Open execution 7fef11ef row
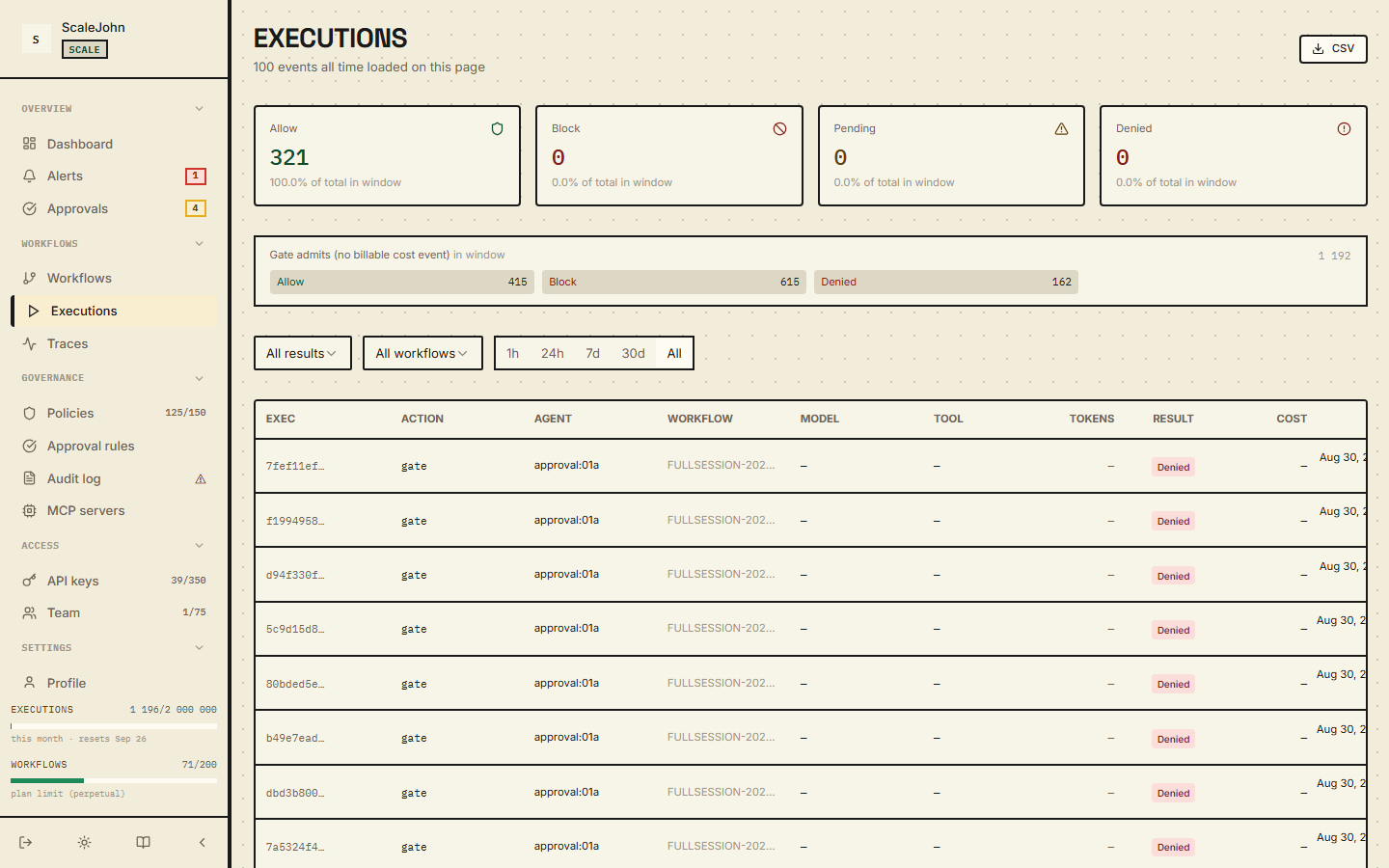The width and height of the screenshot is (1389, 868). tap(810, 466)
